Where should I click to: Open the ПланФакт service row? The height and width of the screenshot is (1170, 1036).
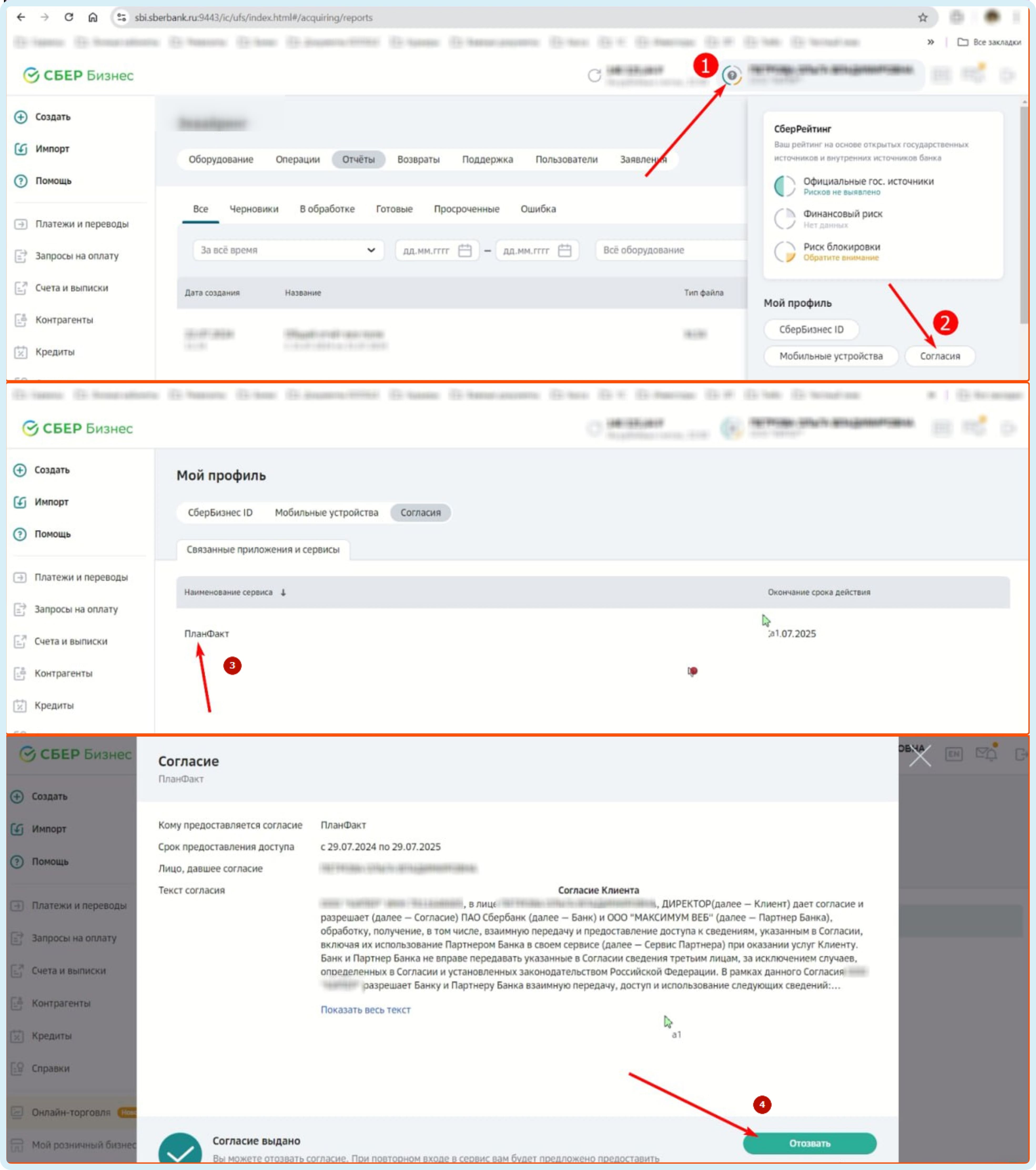(x=593, y=634)
